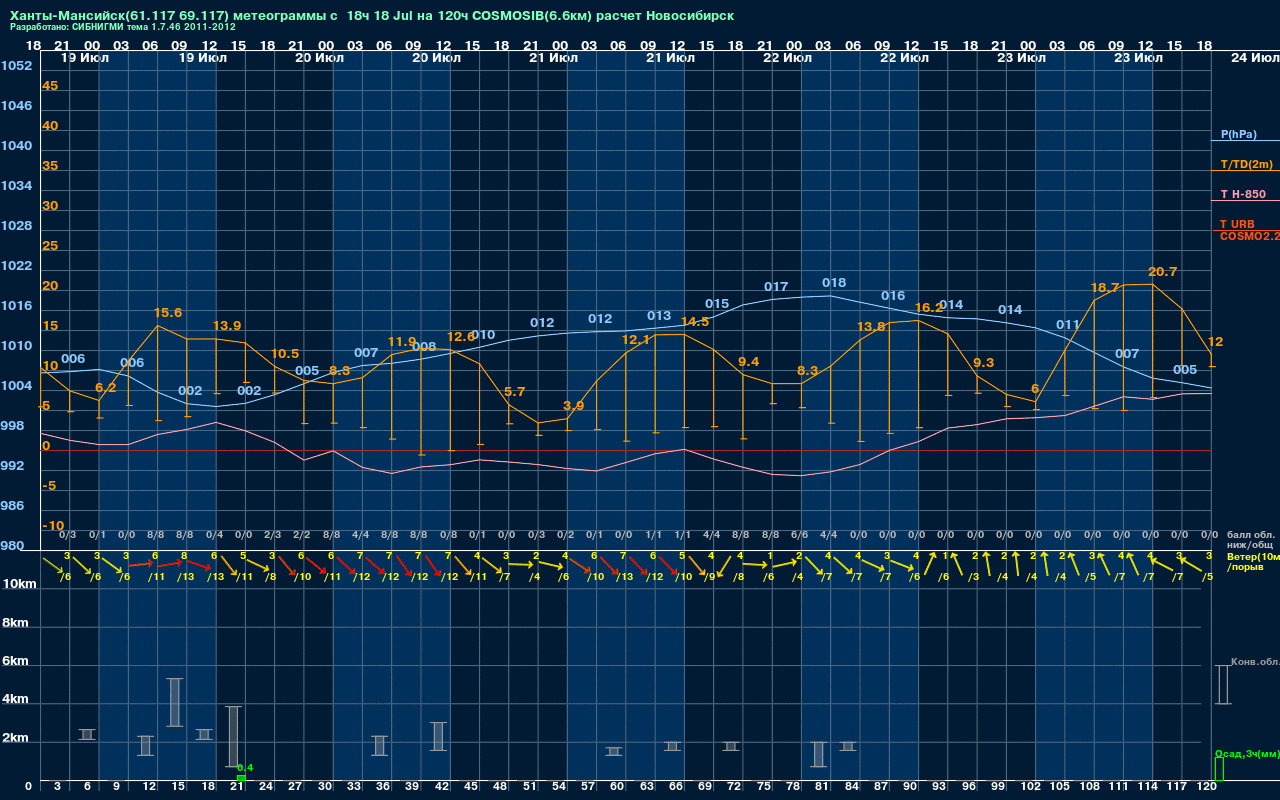This screenshot has height=800, width=1280.
Task: Click the 015 pressure label
Action: pos(717,304)
